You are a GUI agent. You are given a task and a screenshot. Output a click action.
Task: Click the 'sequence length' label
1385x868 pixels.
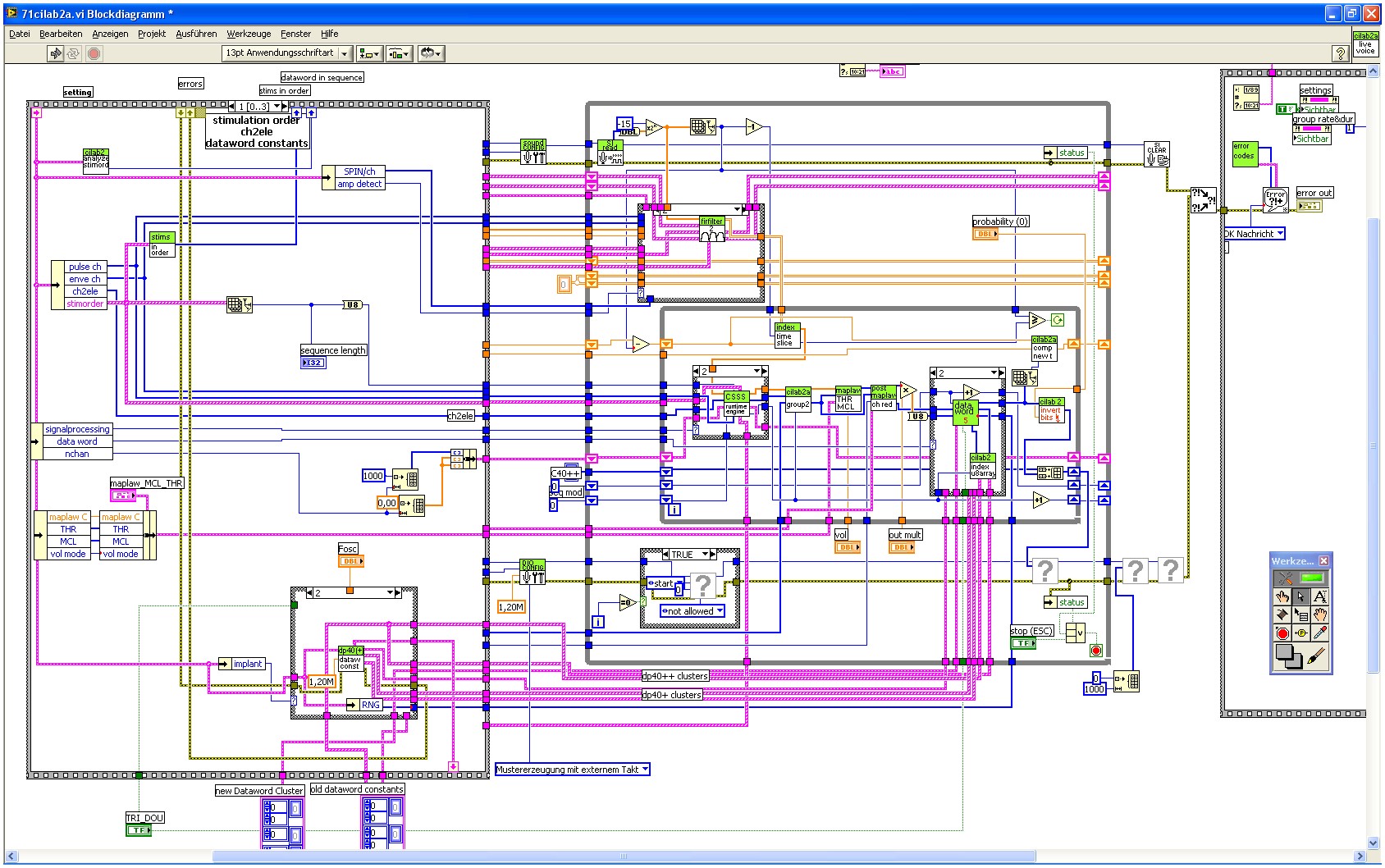pyautogui.click(x=333, y=350)
